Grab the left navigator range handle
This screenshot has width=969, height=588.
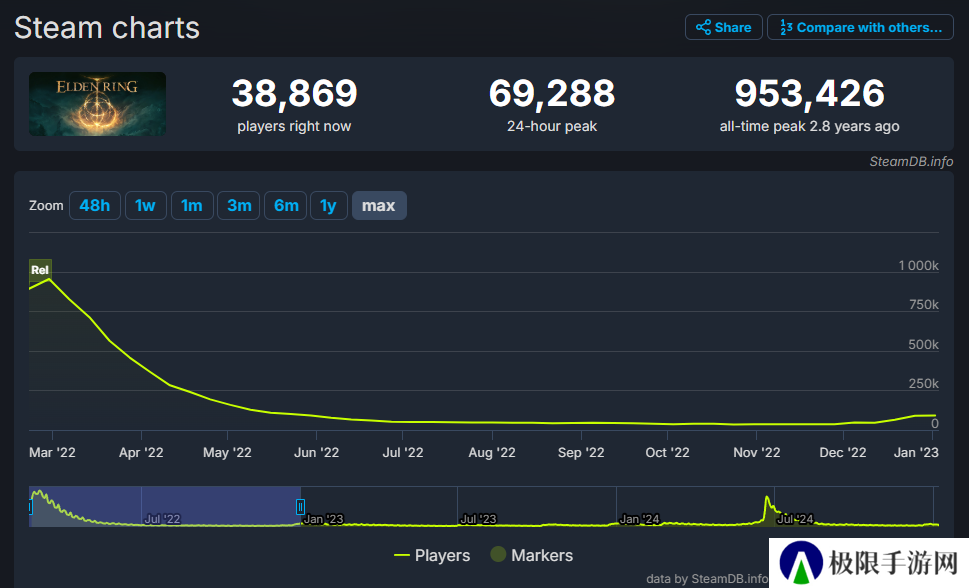[30, 507]
